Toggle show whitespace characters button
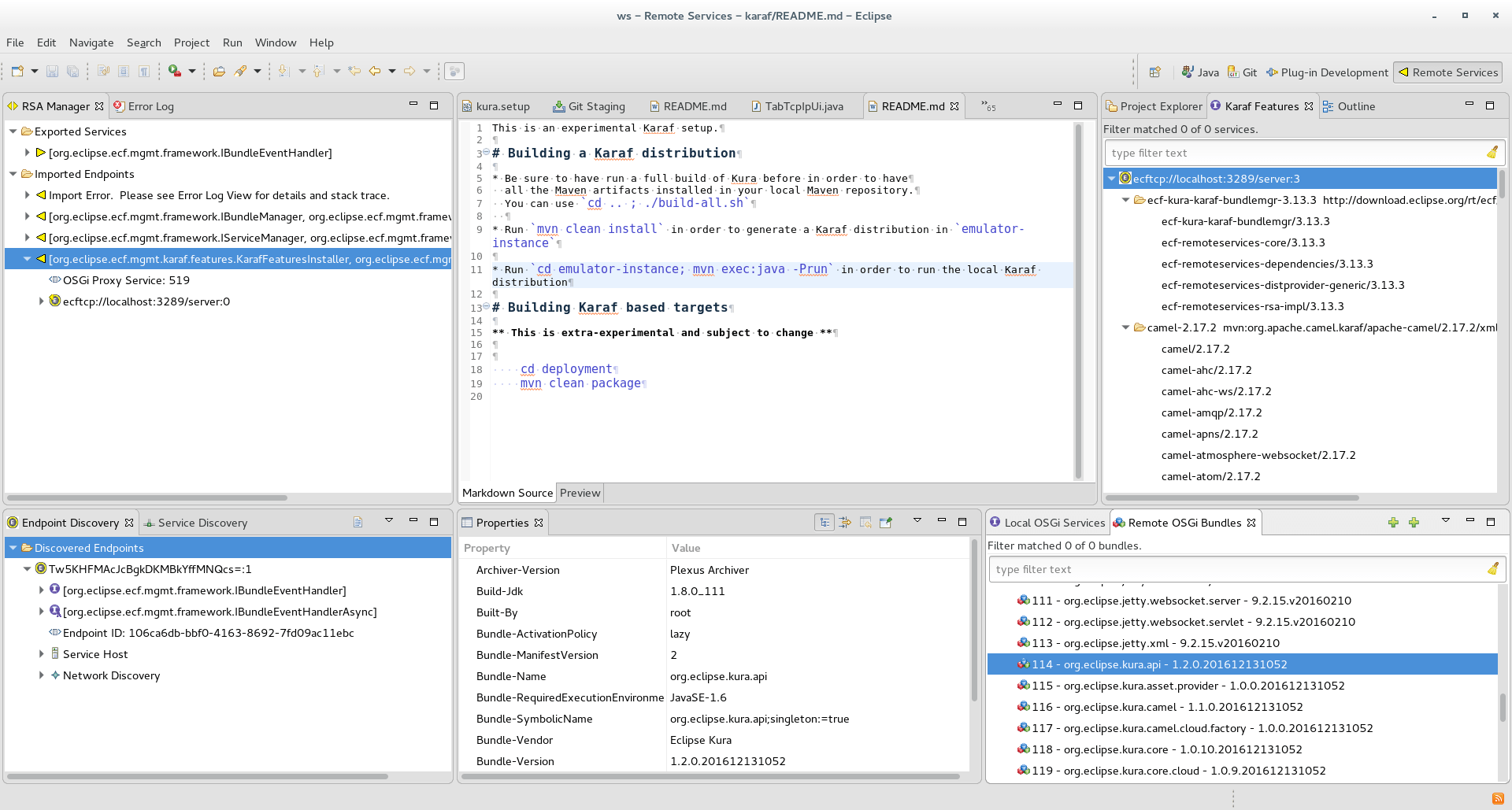1512x810 pixels. pos(144,72)
